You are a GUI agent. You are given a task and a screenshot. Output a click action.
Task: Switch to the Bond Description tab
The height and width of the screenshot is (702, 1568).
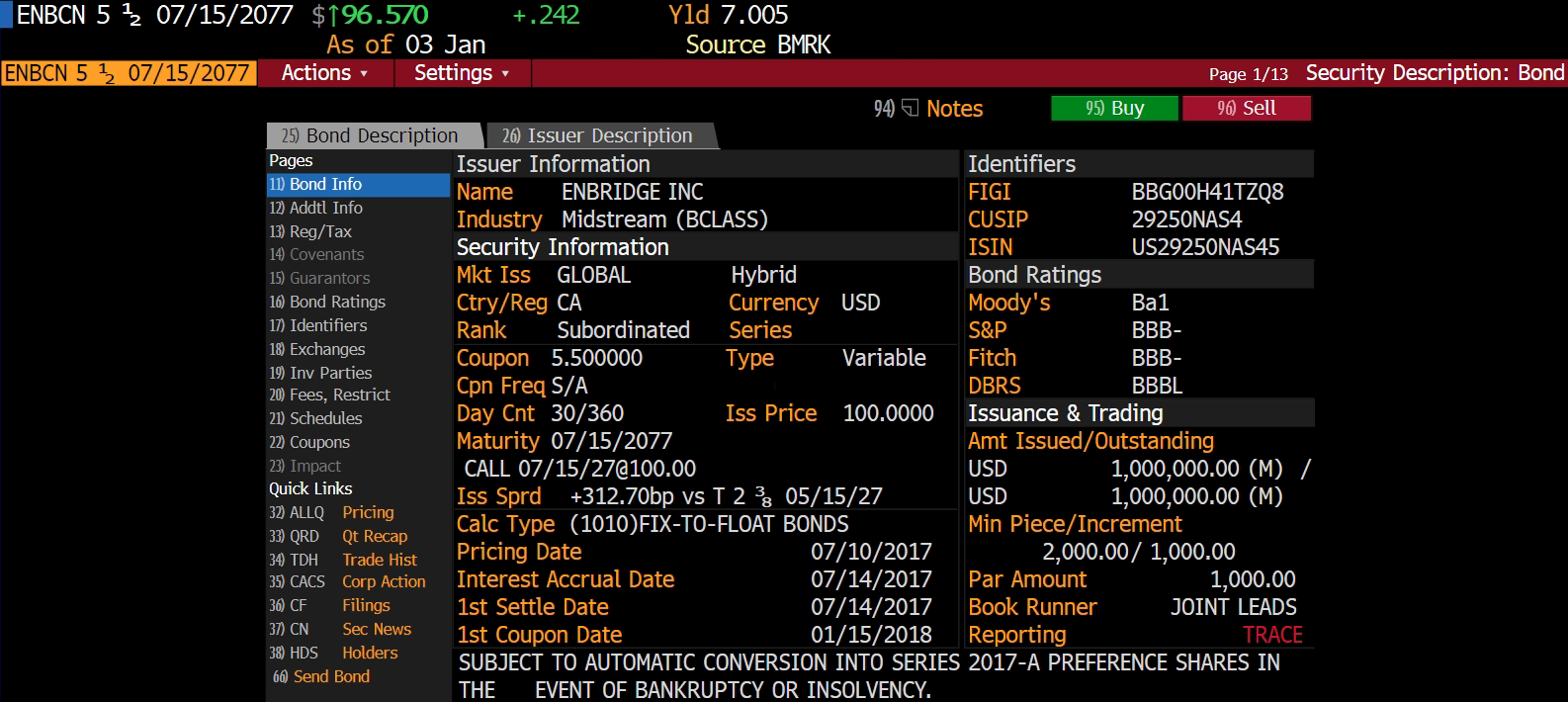pyautogui.click(x=374, y=135)
